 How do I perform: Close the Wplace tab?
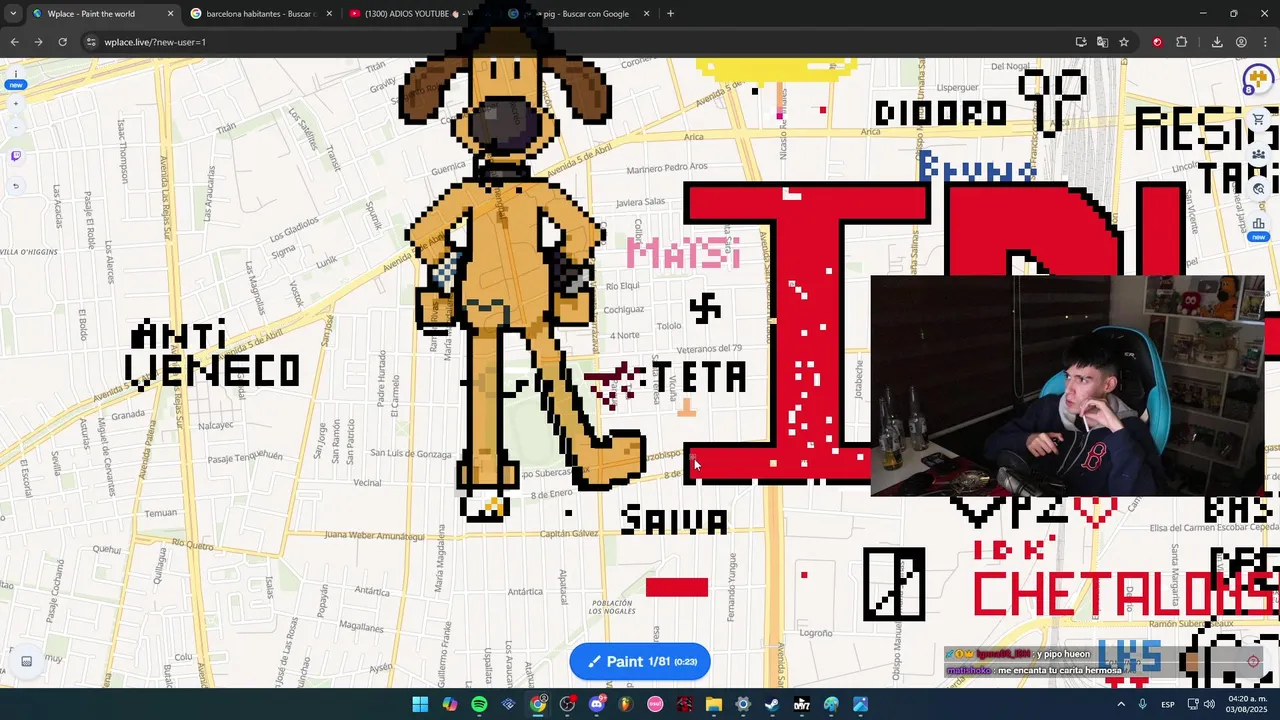coord(170,14)
